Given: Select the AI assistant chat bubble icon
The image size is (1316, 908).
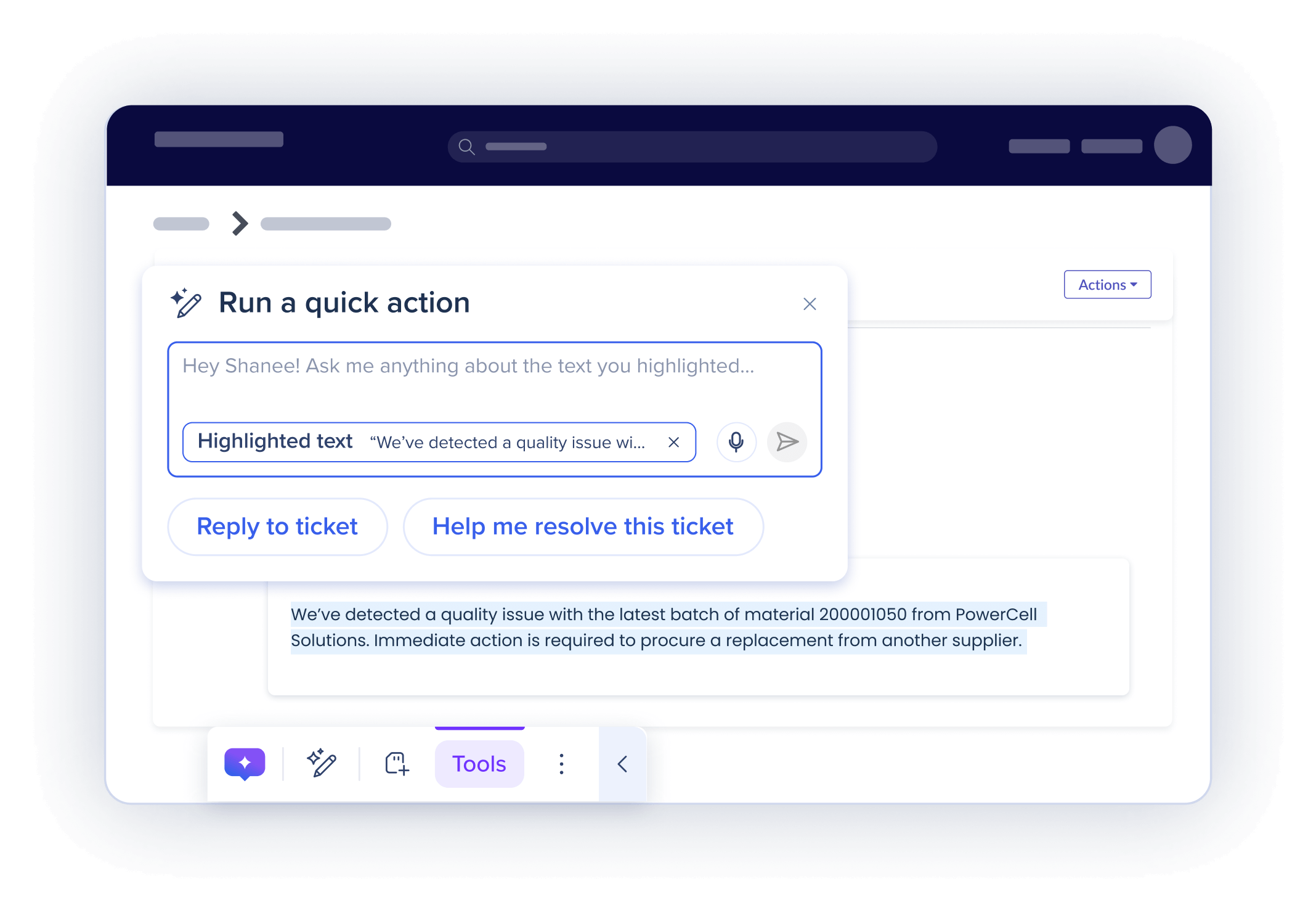Looking at the screenshot, I should point(245,764).
